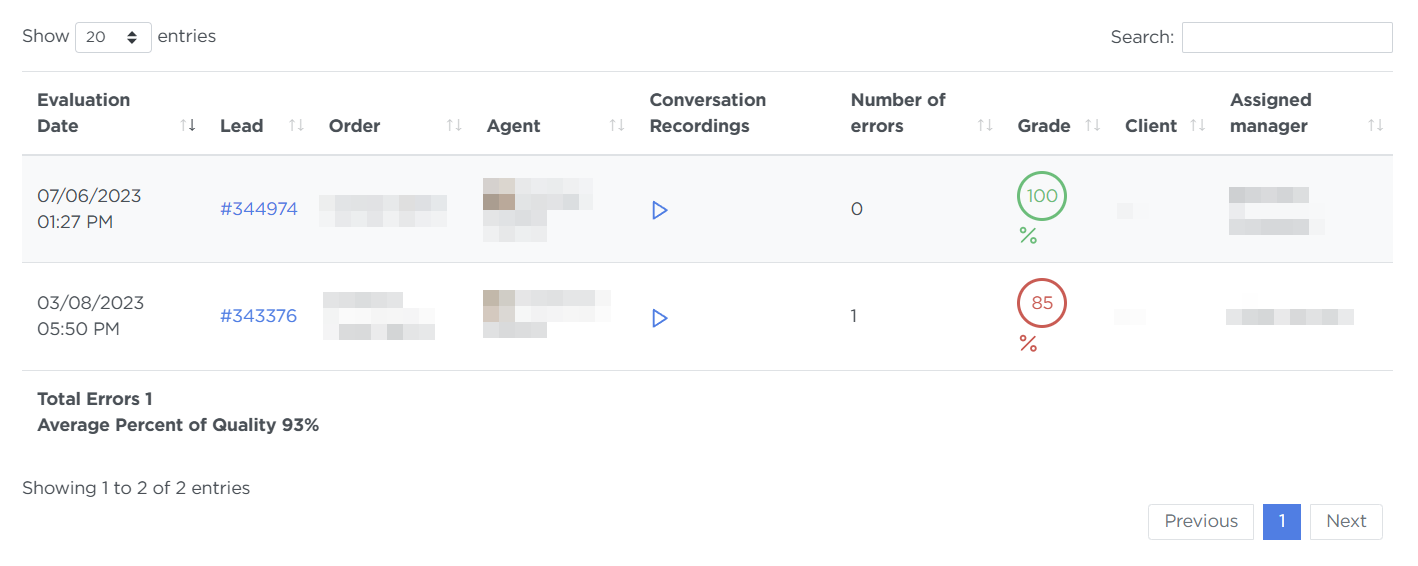Image resolution: width=1418 pixels, height=566 pixels.
Task: Sort by Evaluation Date column arrows
Action: click(x=188, y=125)
